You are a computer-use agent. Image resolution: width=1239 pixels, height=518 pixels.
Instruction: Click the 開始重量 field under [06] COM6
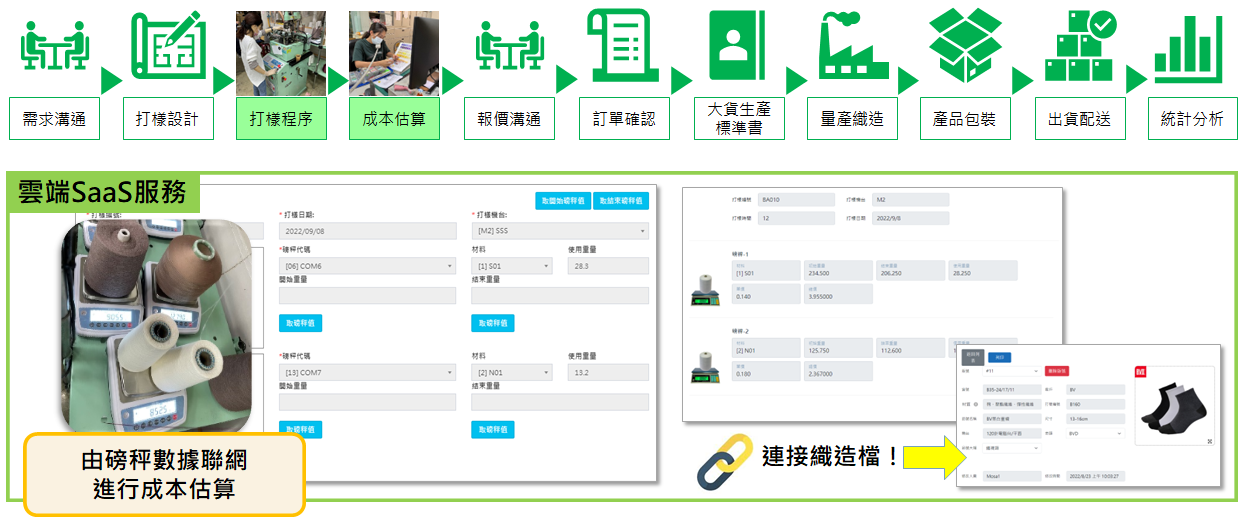(366, 296)
